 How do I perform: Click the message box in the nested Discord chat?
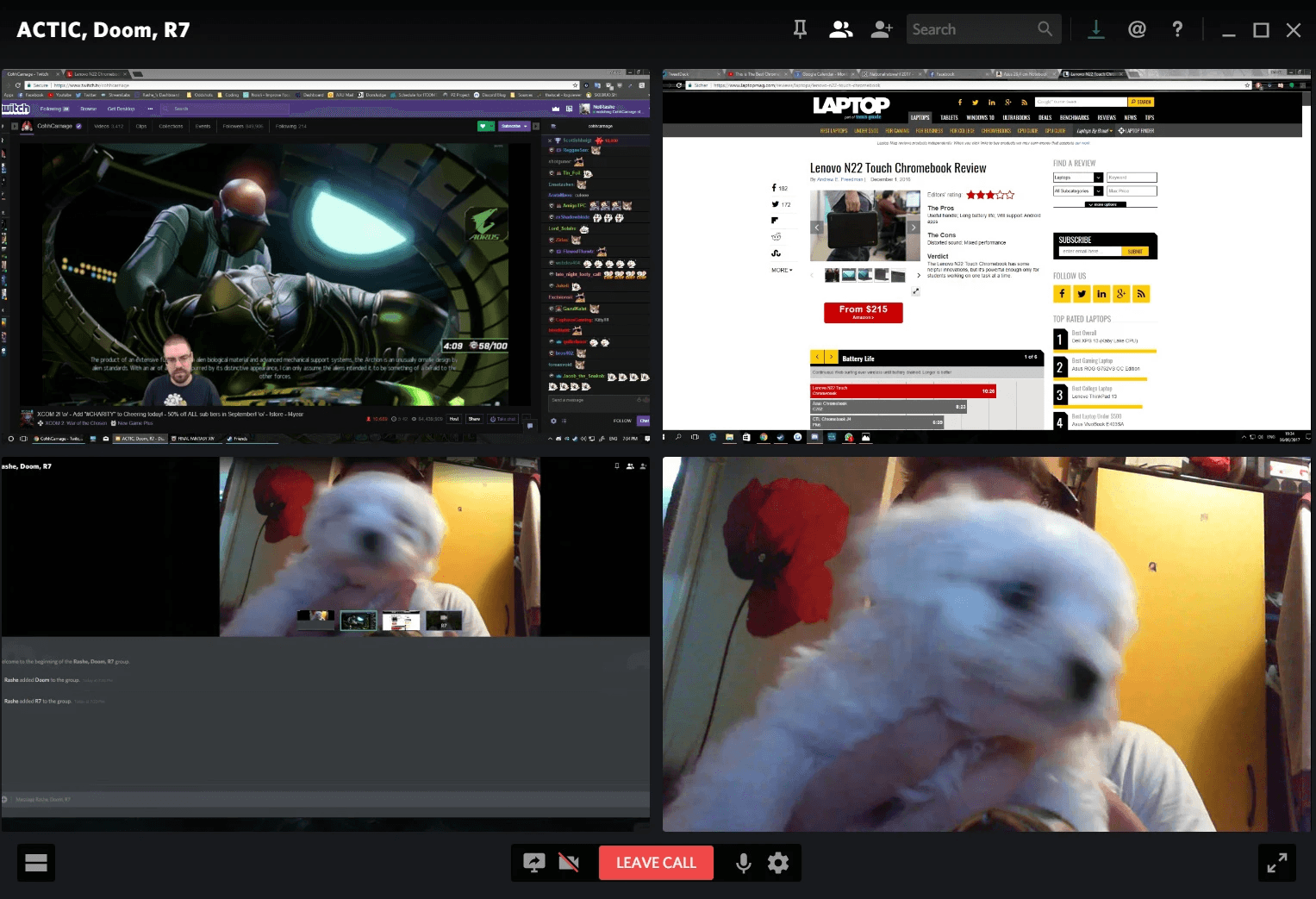326,800
